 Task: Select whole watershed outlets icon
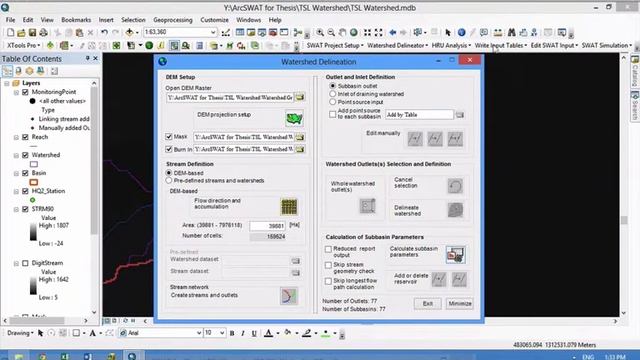click(x=367, y=206)
